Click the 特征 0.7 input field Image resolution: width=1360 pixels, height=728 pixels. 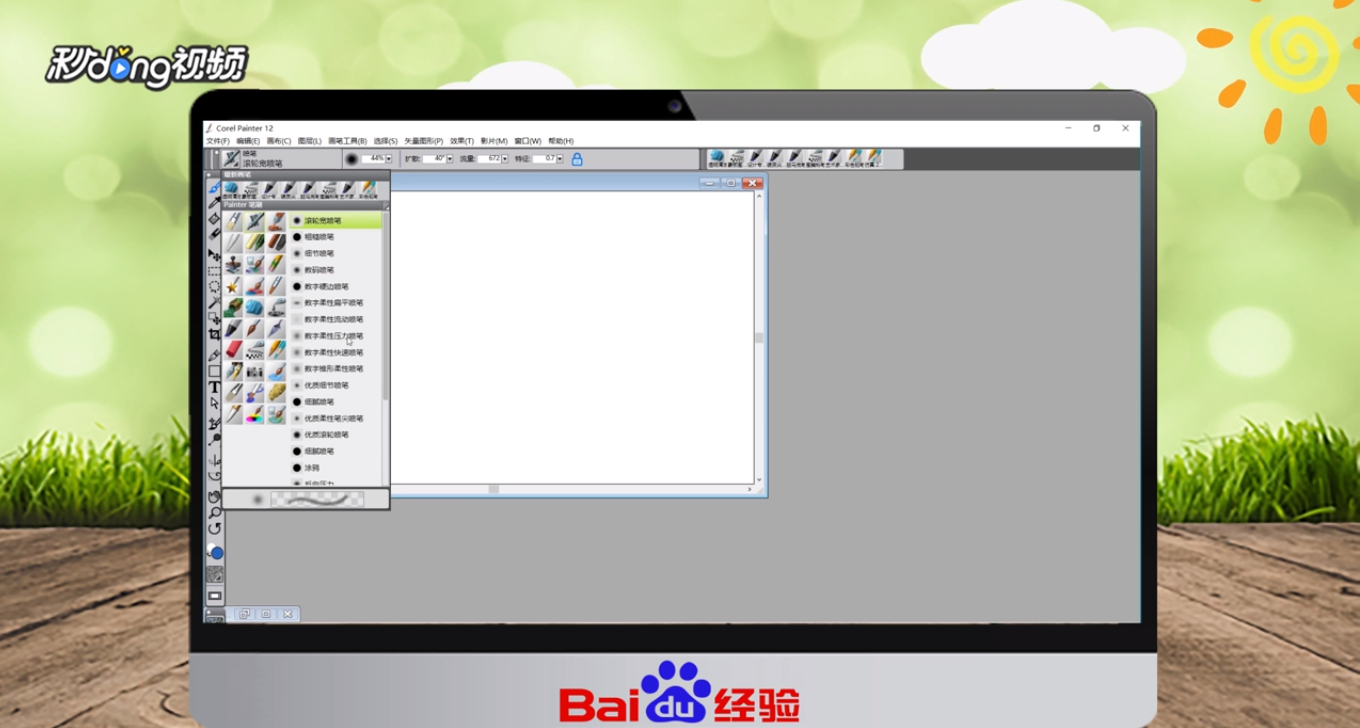[x=544, y=159]
